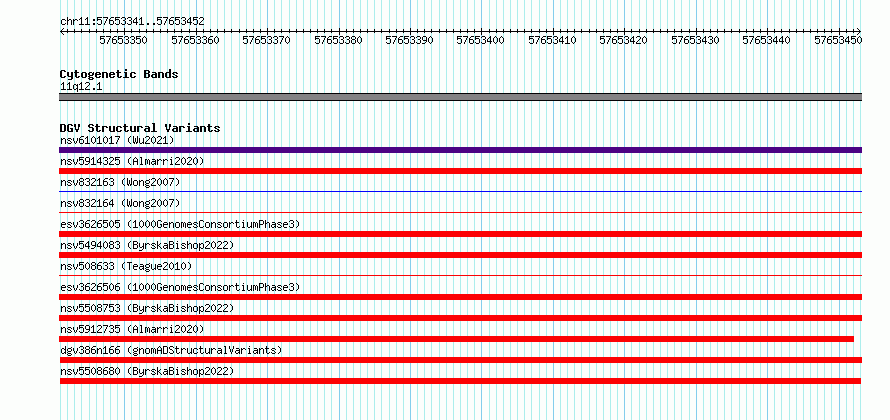890x420 pixels.
Task: Select ruler position 57653450
Action: [x=839, y=40]
